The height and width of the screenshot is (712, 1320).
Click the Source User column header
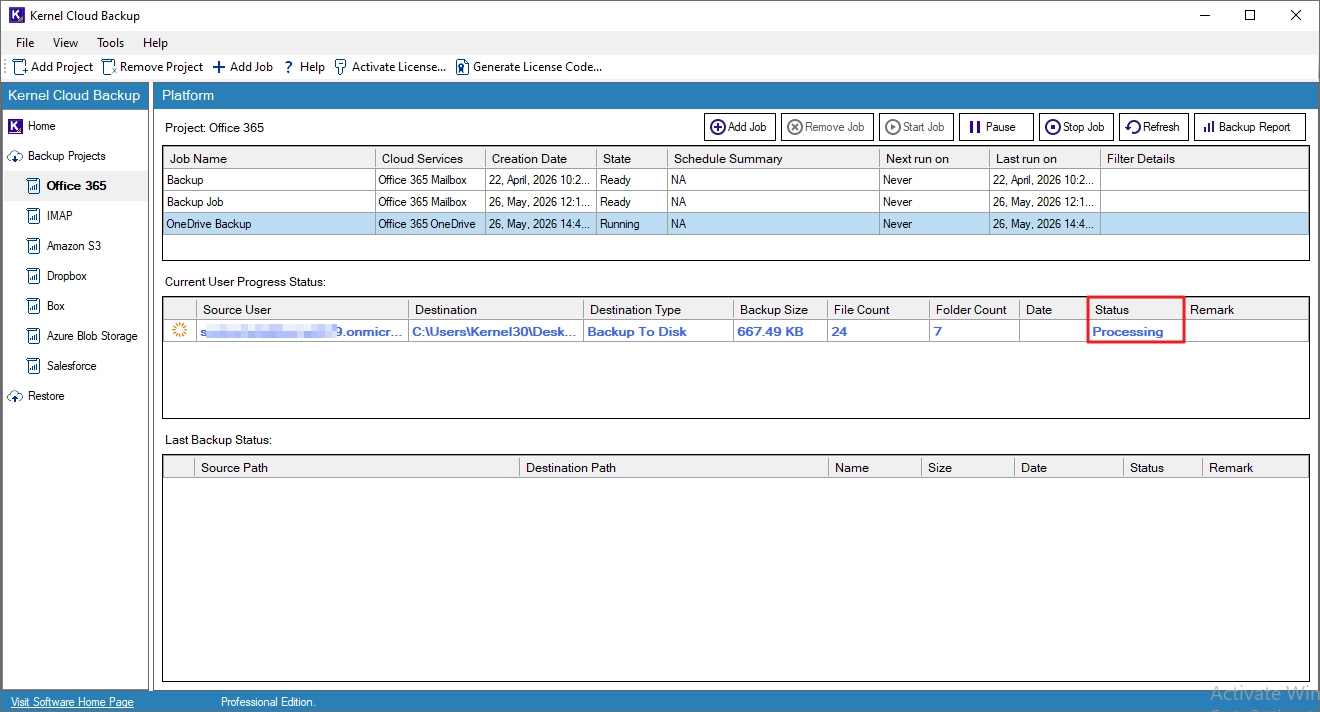[302, 309]
